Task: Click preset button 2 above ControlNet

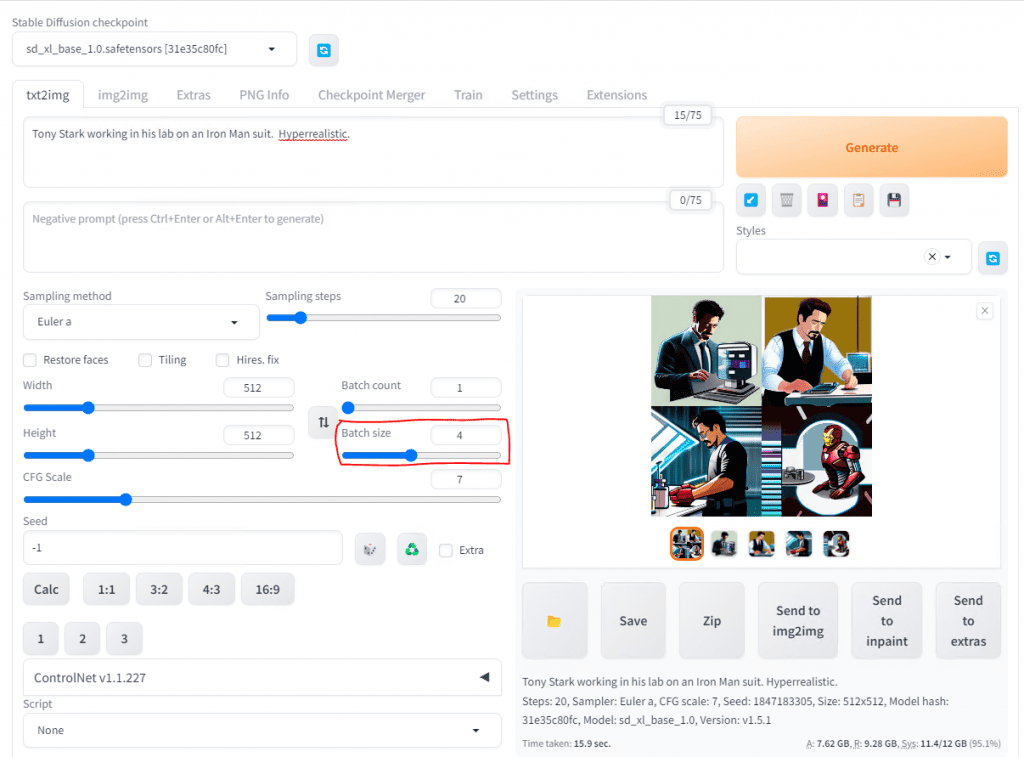Action: pyautogui.click(x=82, y=639)
